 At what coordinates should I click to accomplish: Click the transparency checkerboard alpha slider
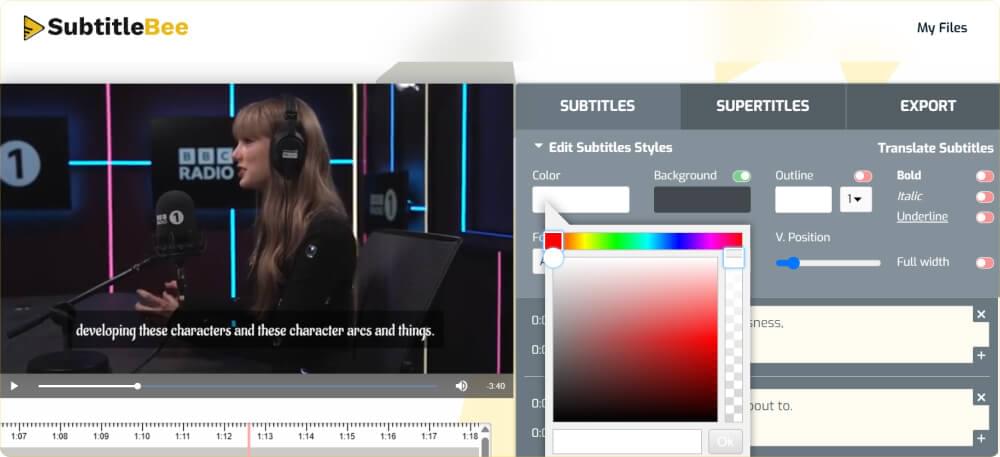coord(734,339)
